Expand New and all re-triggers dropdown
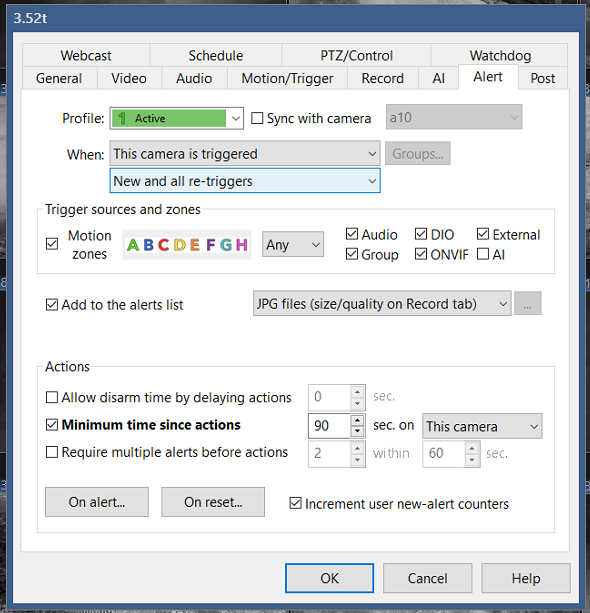Viewport: 590px width, 613px height. pos(245,181)
